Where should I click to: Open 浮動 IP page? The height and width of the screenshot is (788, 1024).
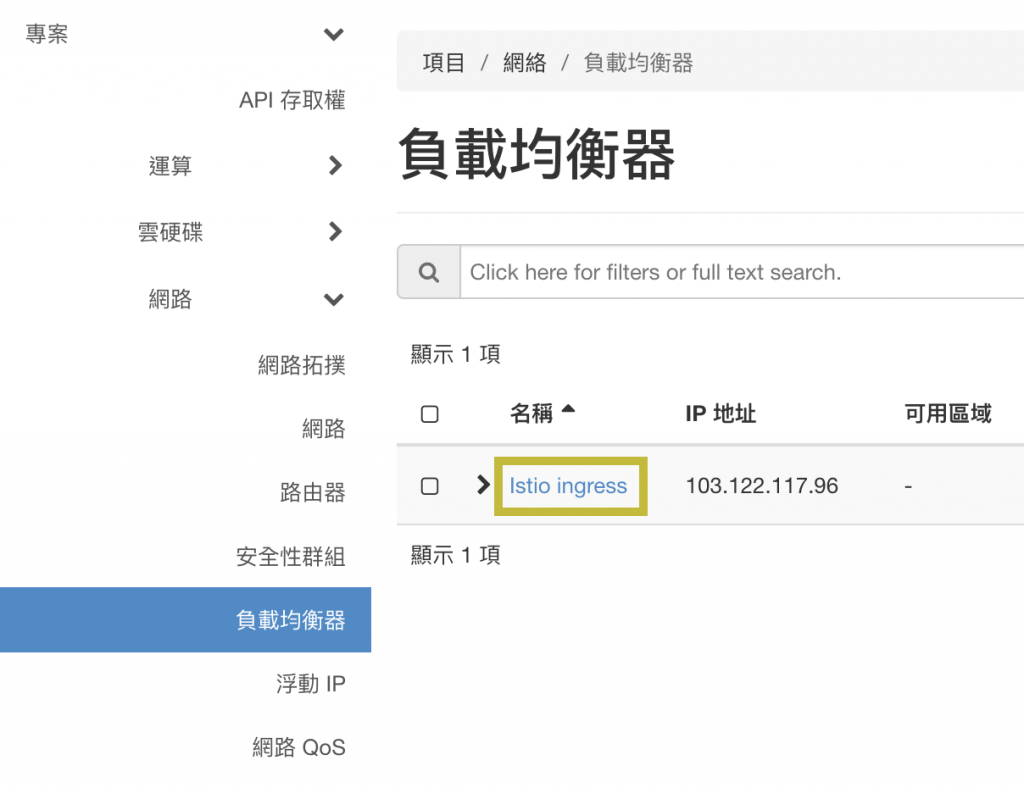pos(310,684)
